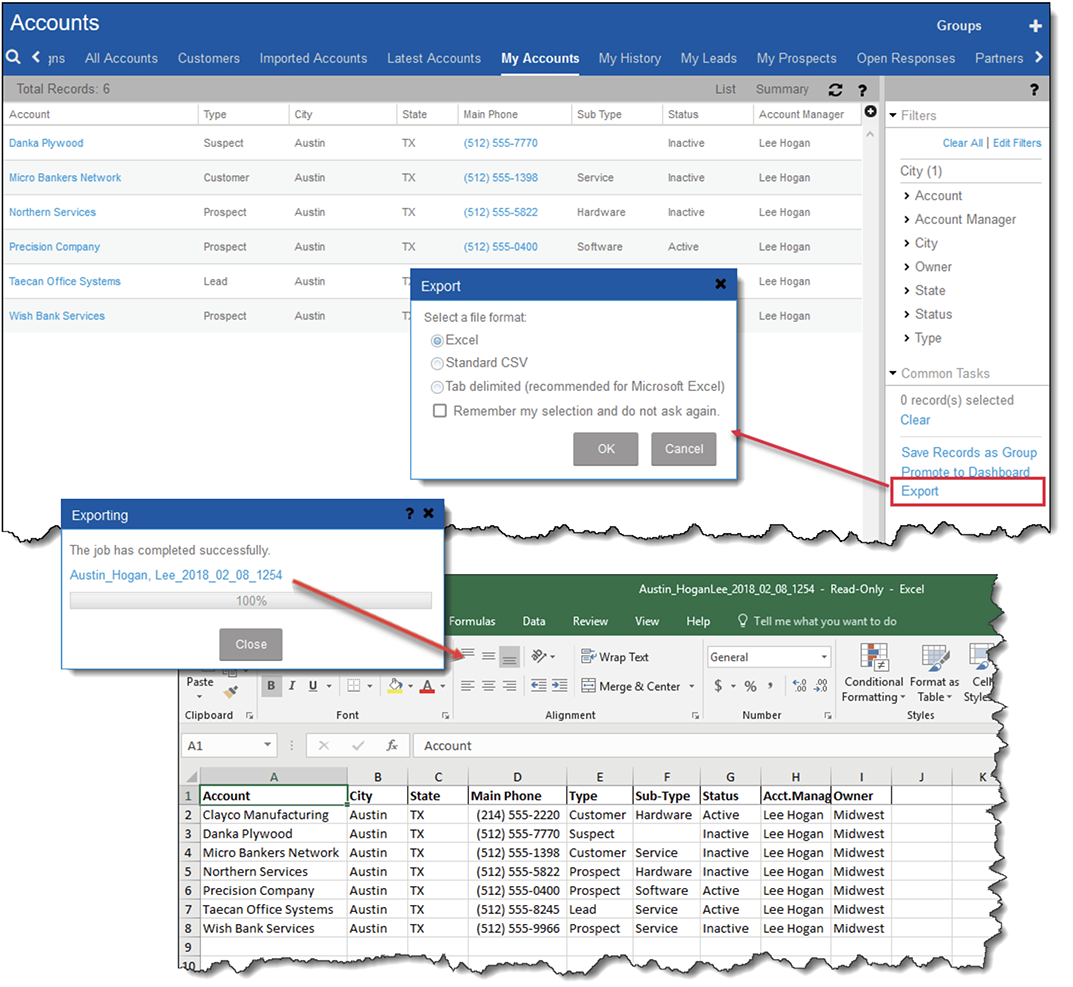1073x987 pixels.
Task: Check Remember my selection checkbox
Action: [439, 411]
